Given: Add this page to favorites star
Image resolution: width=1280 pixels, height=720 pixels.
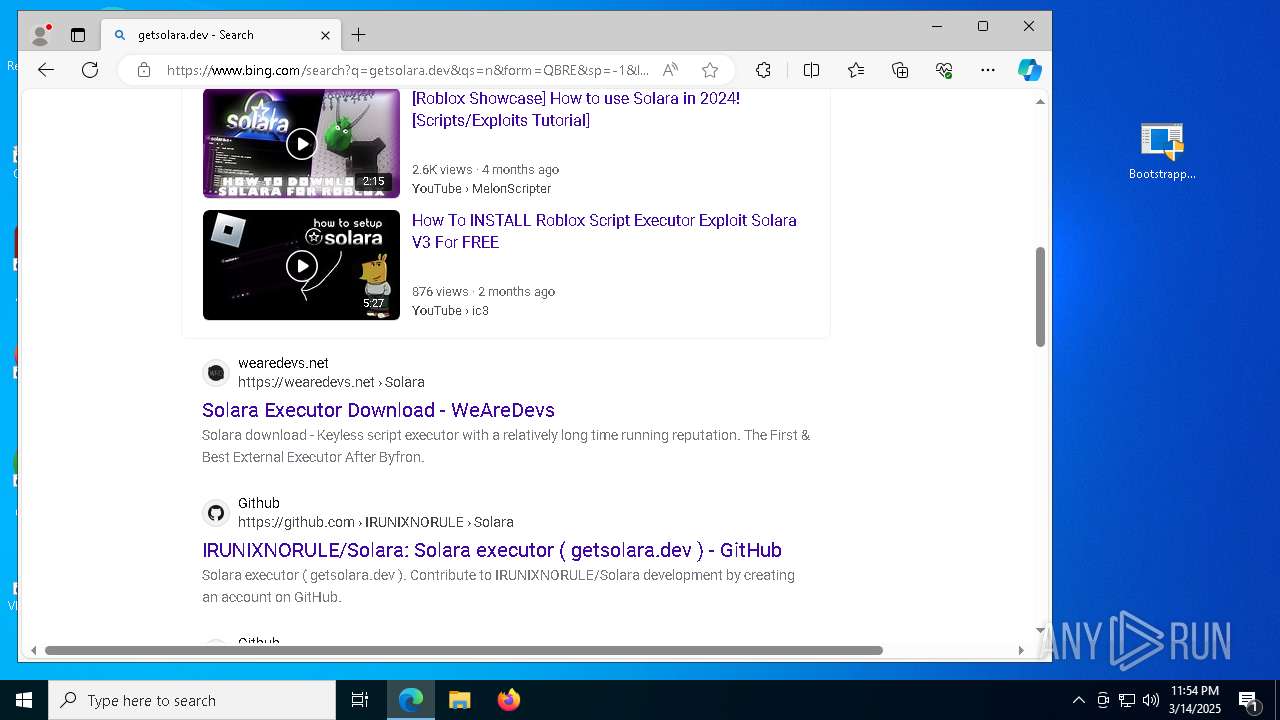Looking at the screenshot, I should pyautogui.click(x=710, y=70).
